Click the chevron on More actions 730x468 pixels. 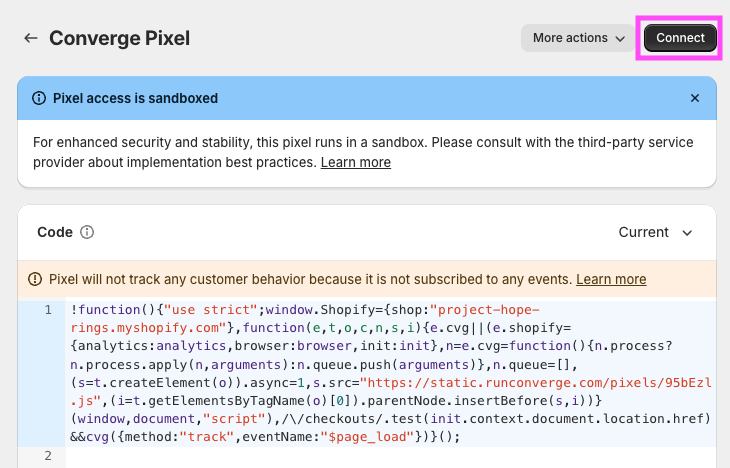coord(620,39)
